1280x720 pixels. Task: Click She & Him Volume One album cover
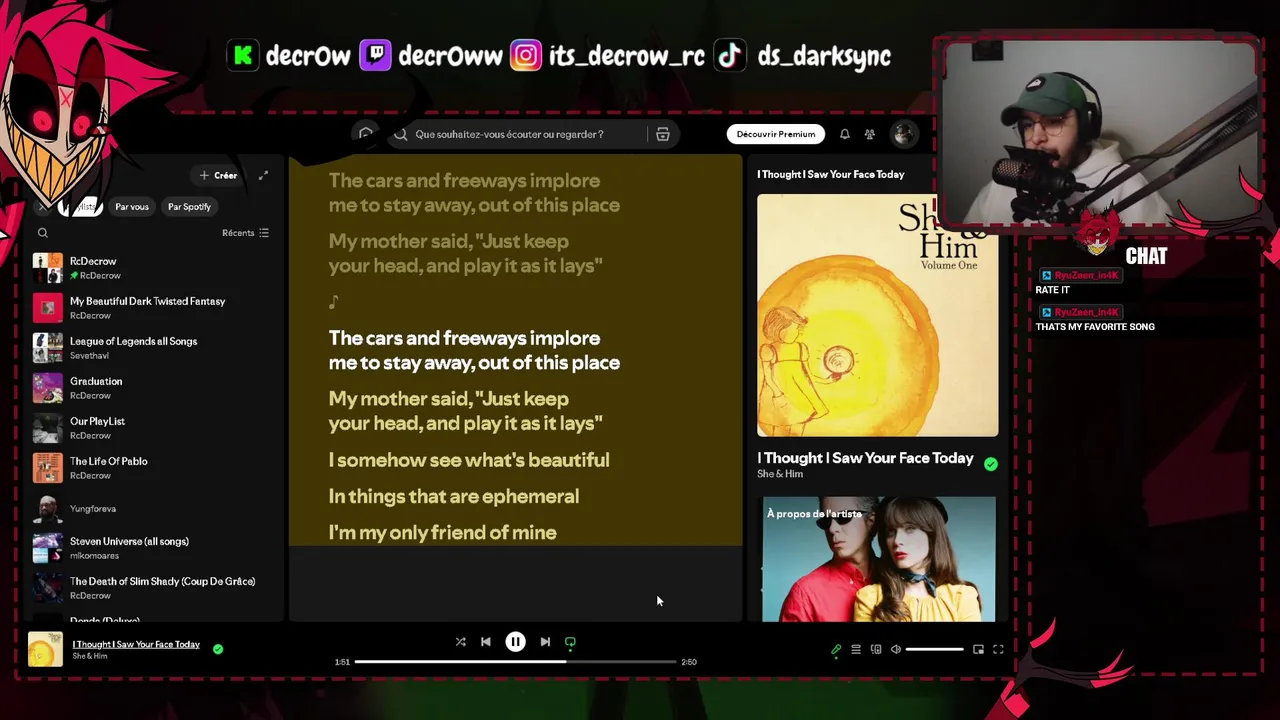(877, 315)
